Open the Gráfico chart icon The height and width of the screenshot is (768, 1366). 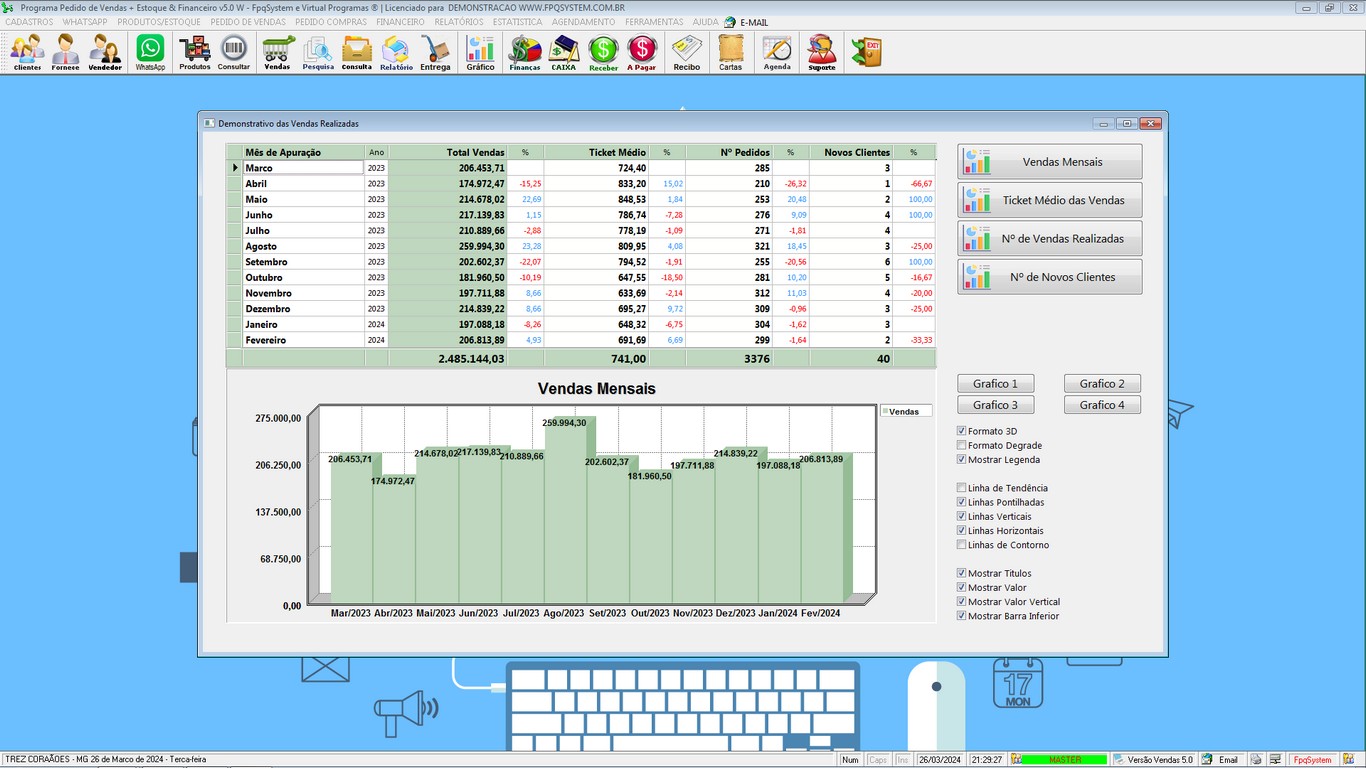[x=480, y=52]
